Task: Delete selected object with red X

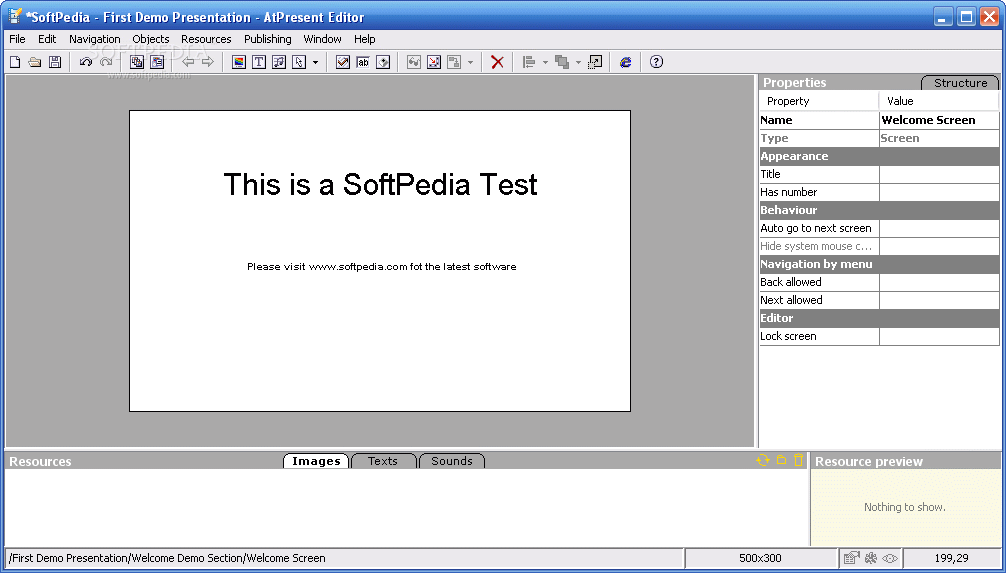Action: [497, 62]
